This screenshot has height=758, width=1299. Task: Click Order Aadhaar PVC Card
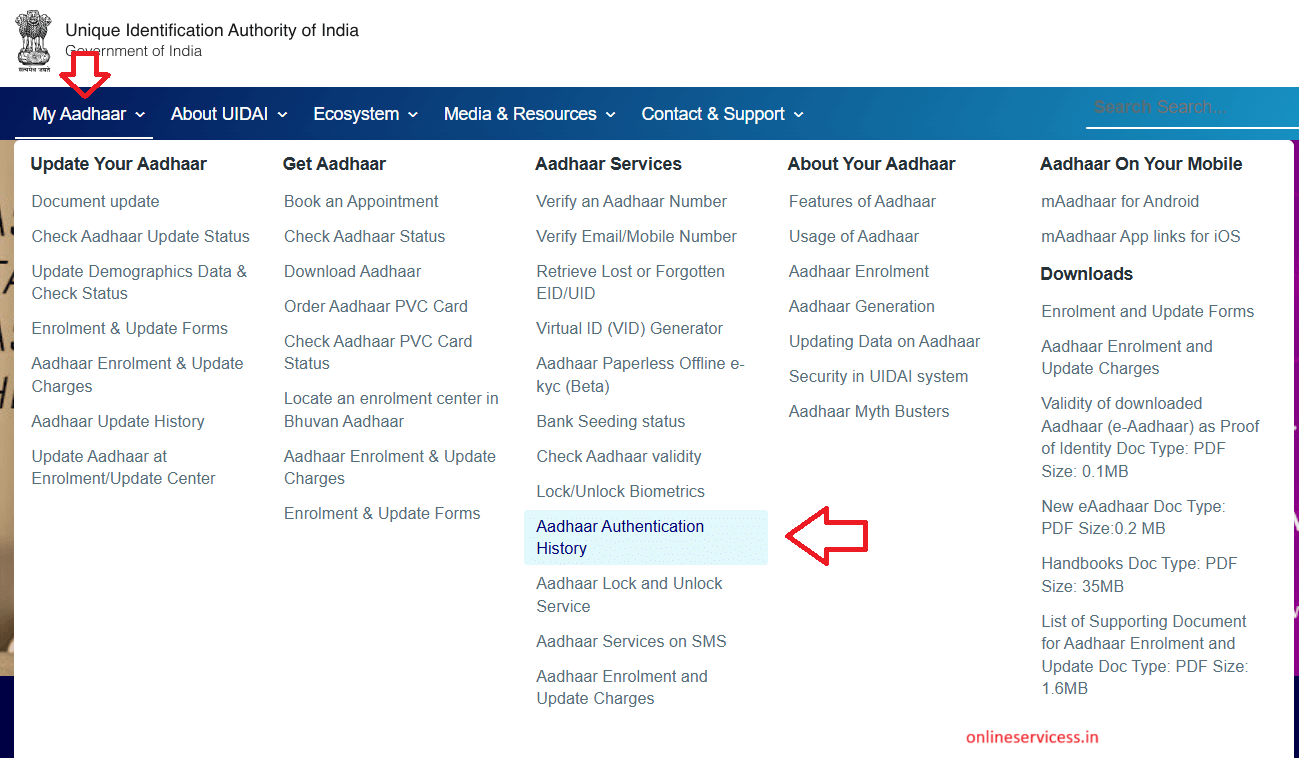tap(375, 306)
